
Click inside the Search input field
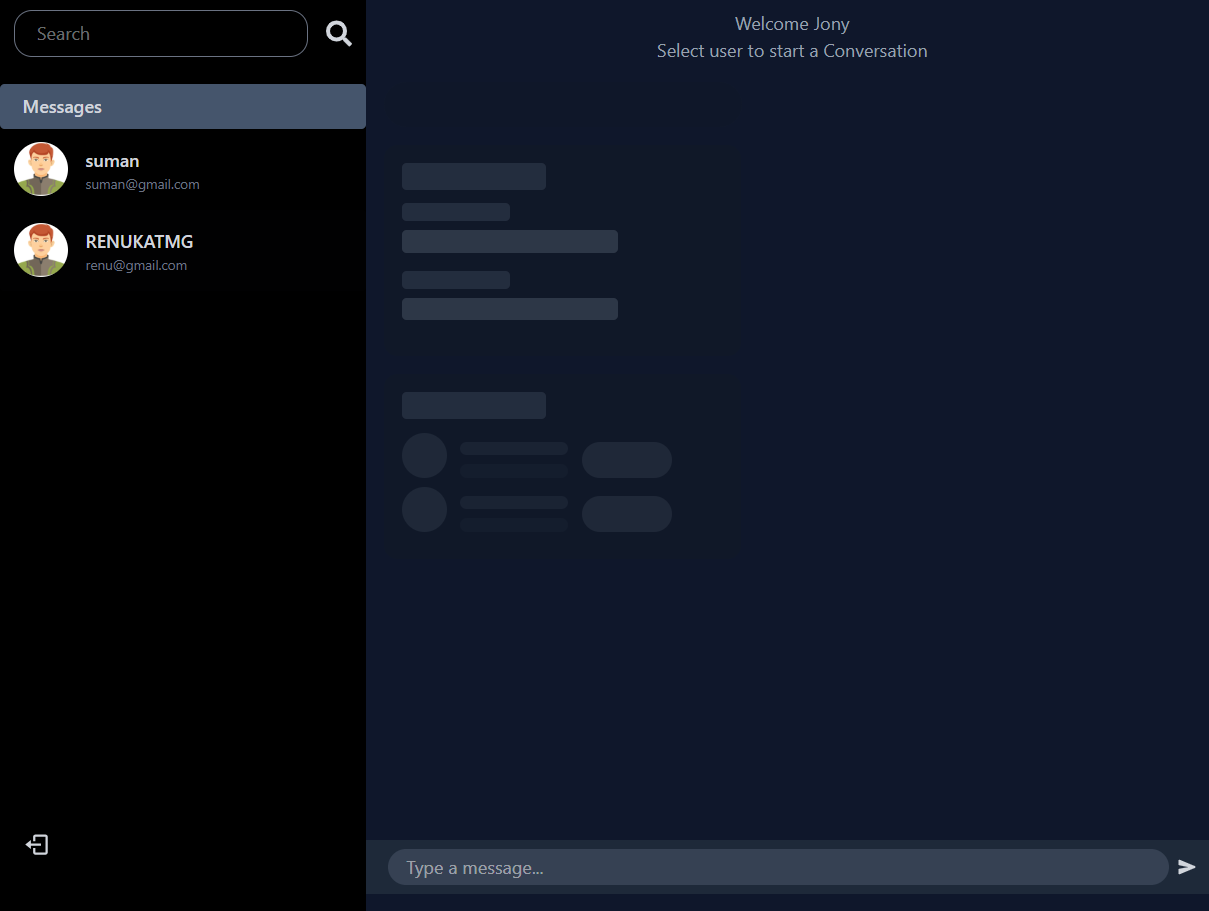click(x=160, y=33)
